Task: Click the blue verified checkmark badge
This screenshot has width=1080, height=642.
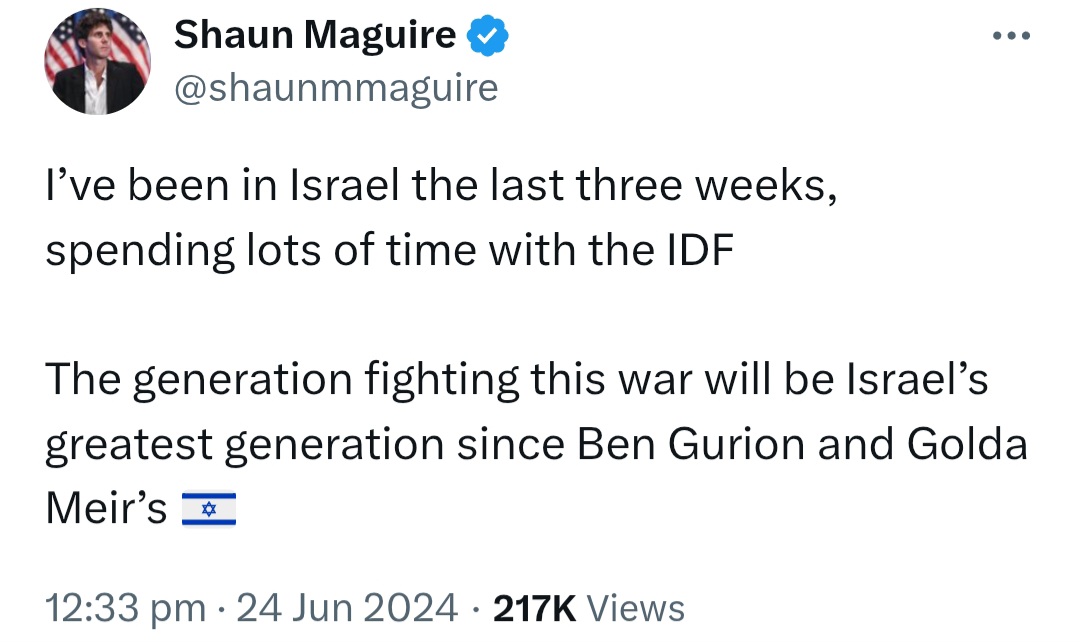Action: pyautogui.click(x=488, y=35)
